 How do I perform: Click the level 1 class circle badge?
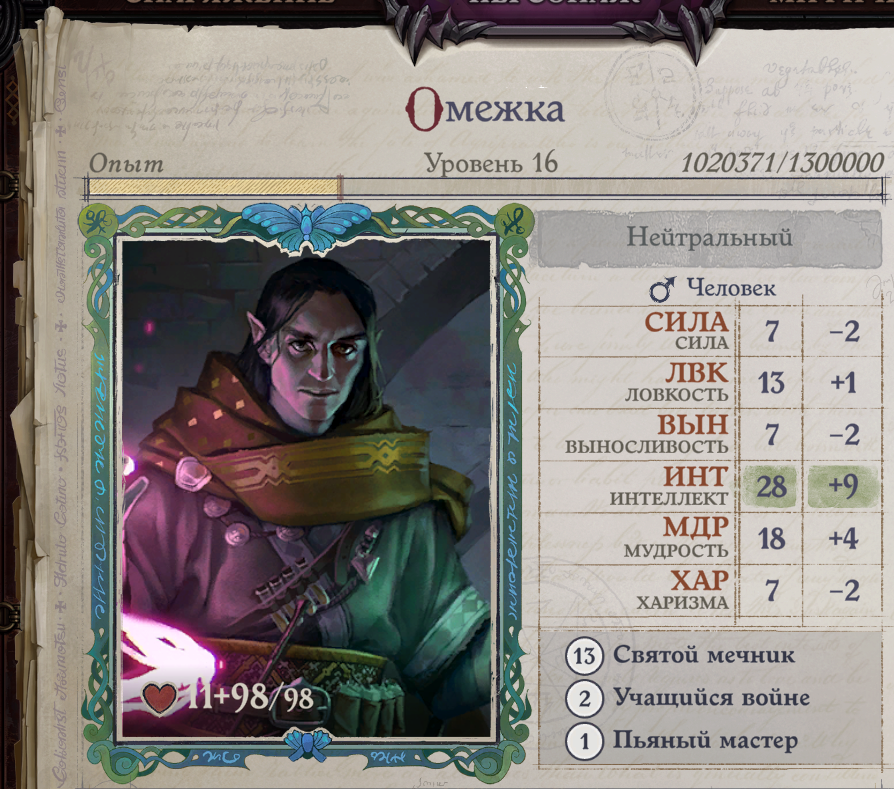click(584, 741)
